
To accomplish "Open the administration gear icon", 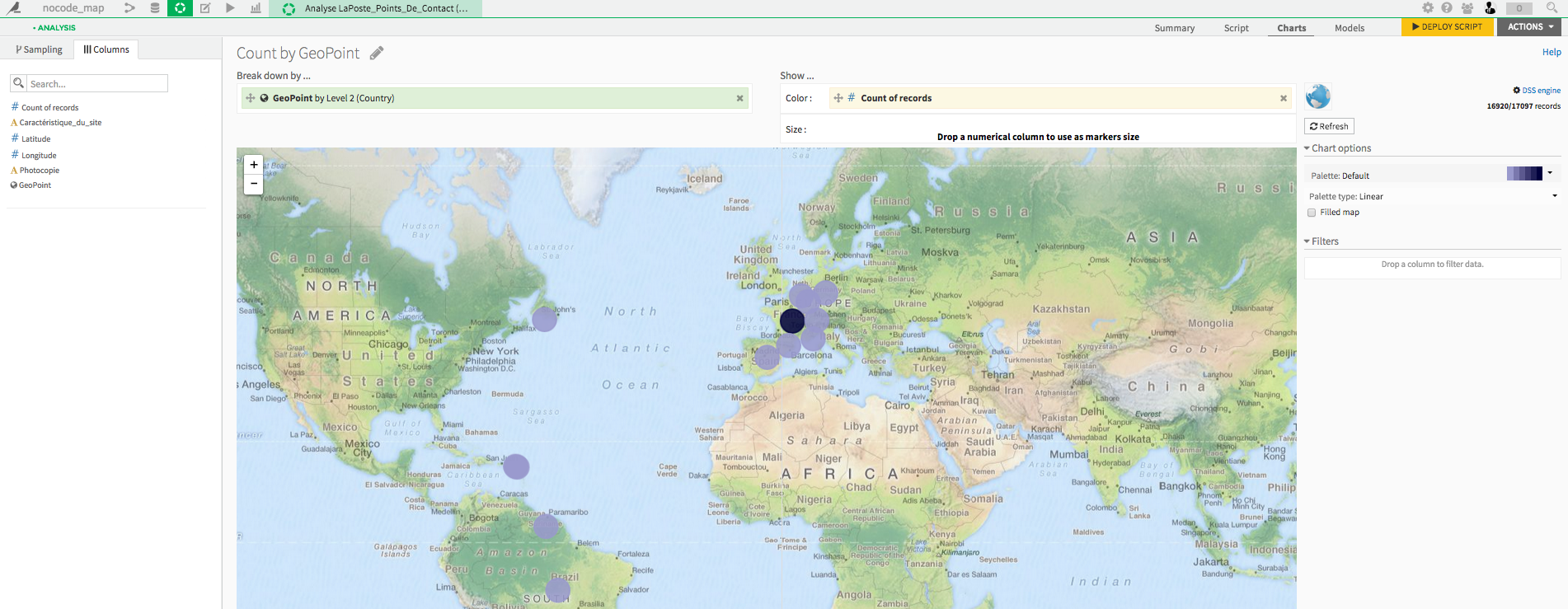I will (x=1428, y=7).
